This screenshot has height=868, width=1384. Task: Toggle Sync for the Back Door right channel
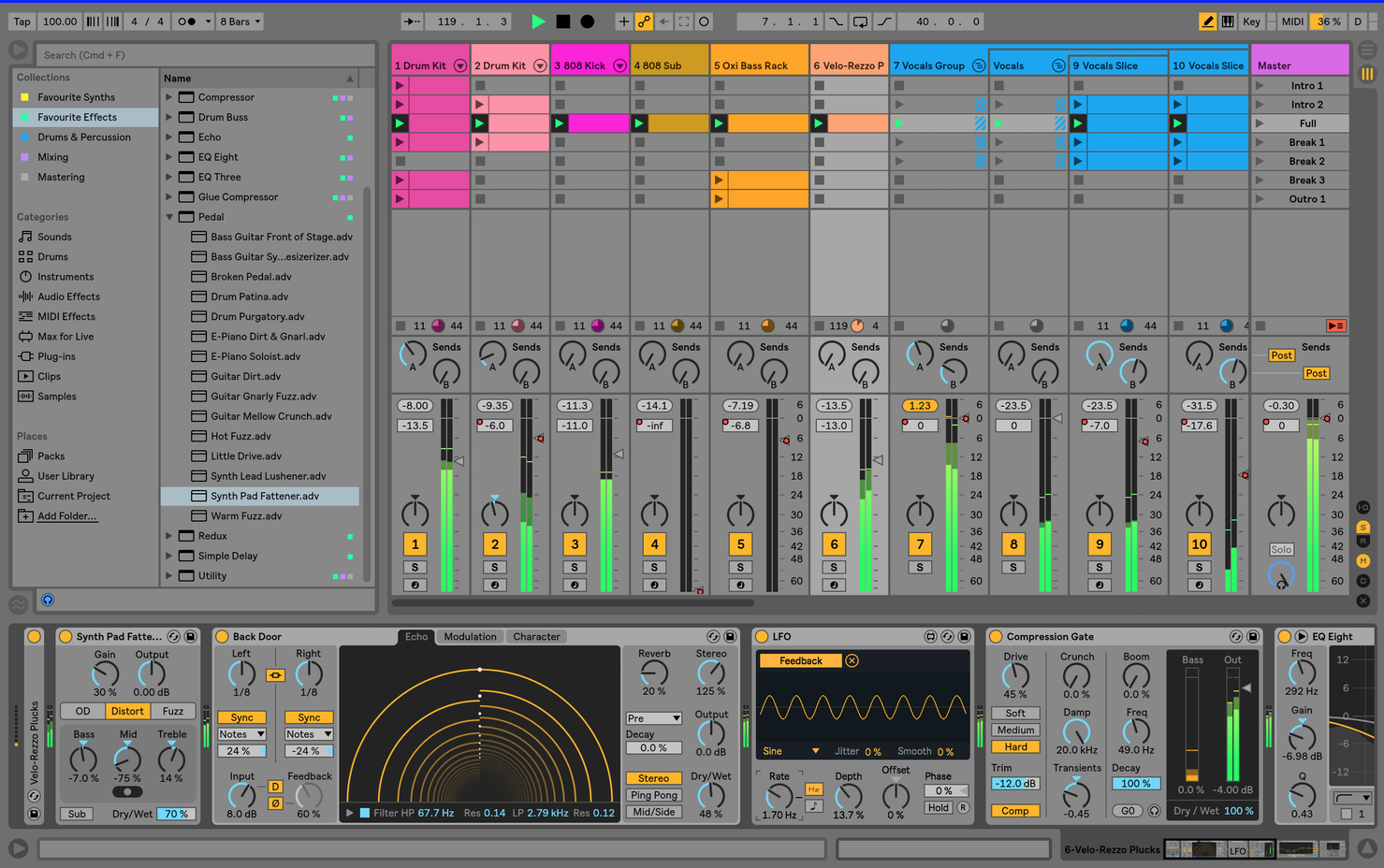point(309,716)
